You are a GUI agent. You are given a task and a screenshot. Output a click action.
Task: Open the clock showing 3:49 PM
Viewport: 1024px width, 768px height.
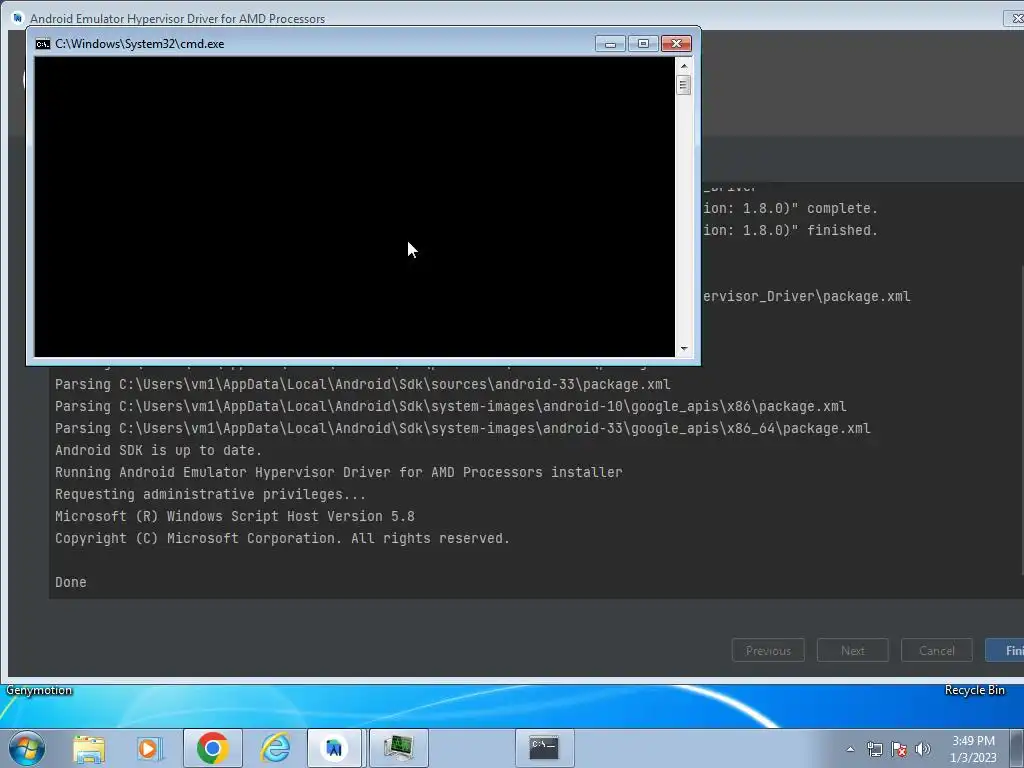pyautogui.click(x=973, y=748)
